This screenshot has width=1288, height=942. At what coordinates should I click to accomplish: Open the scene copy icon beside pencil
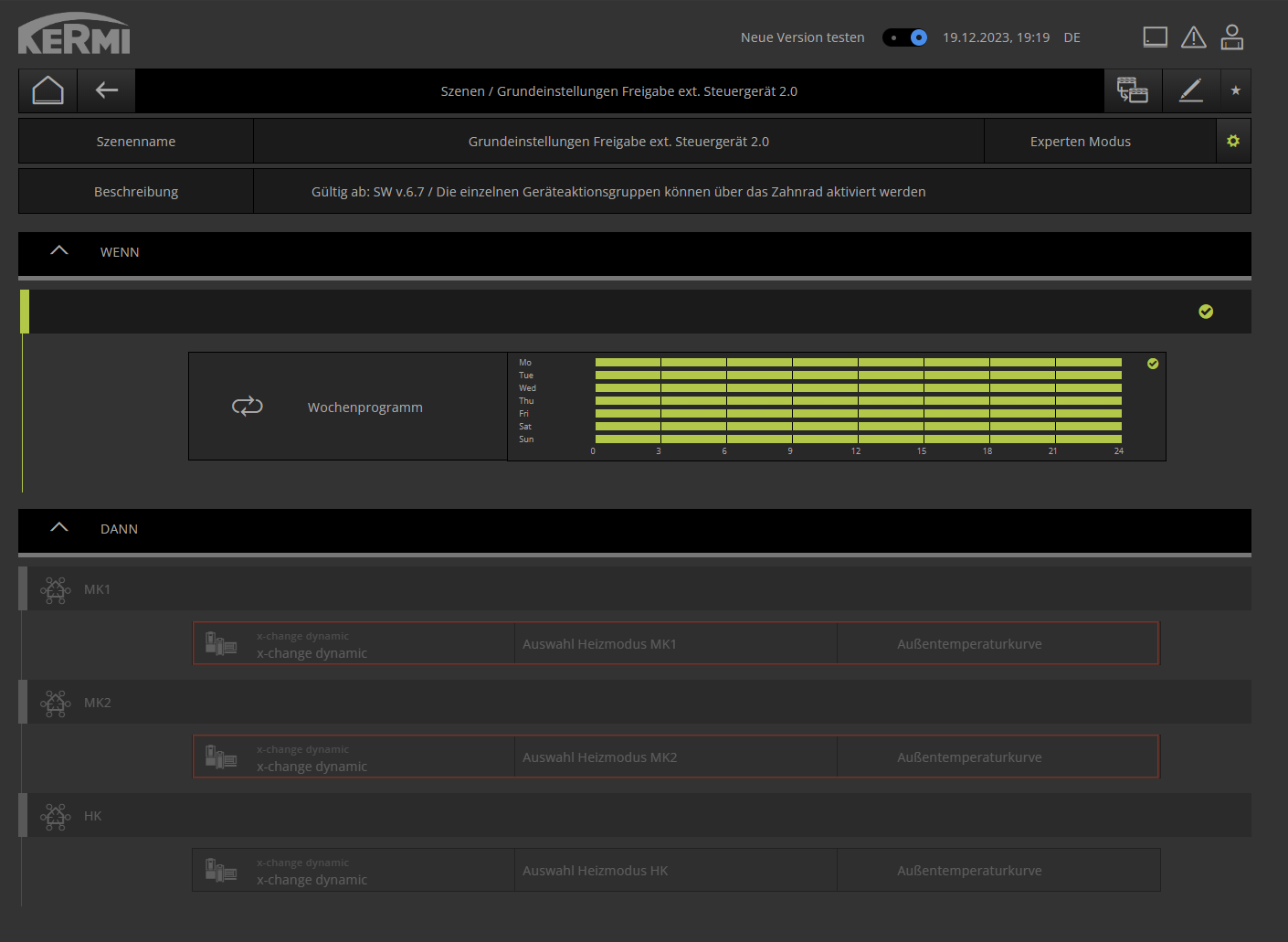coord(1133,90)
